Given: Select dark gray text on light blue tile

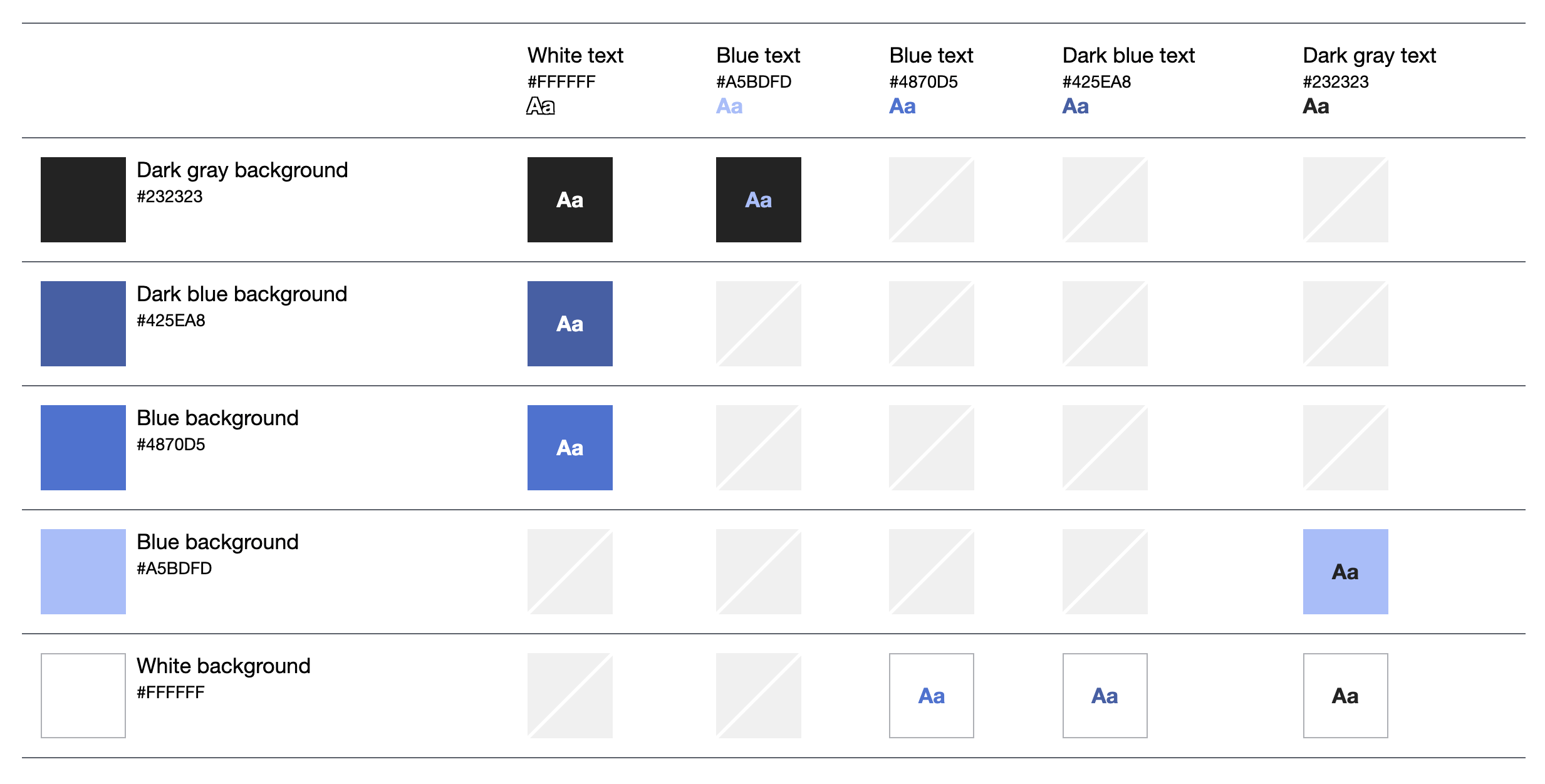Looking at the screenshot, I should click(x=1346, y=572).
